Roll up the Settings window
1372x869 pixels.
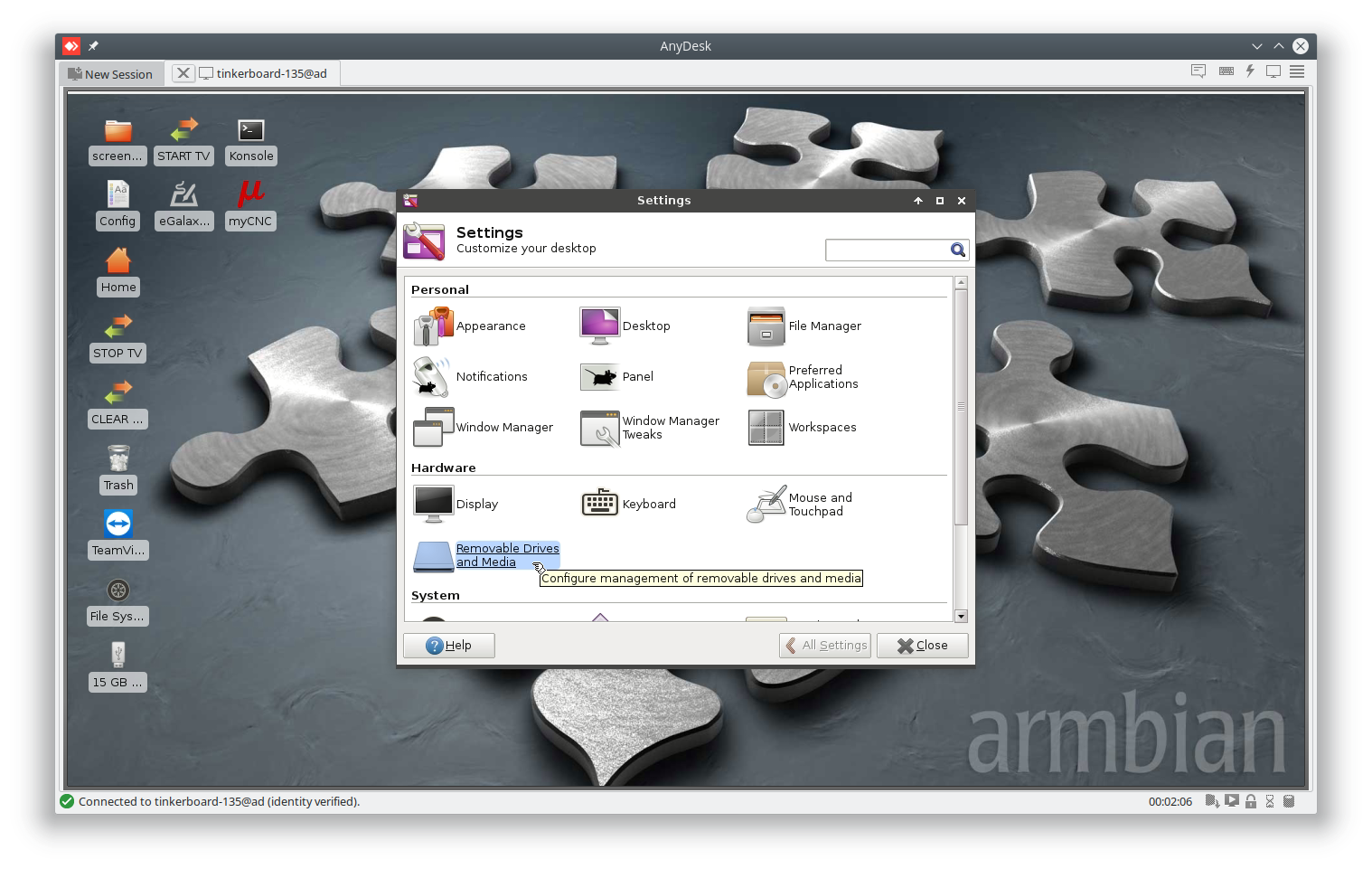tap(918, 201)
